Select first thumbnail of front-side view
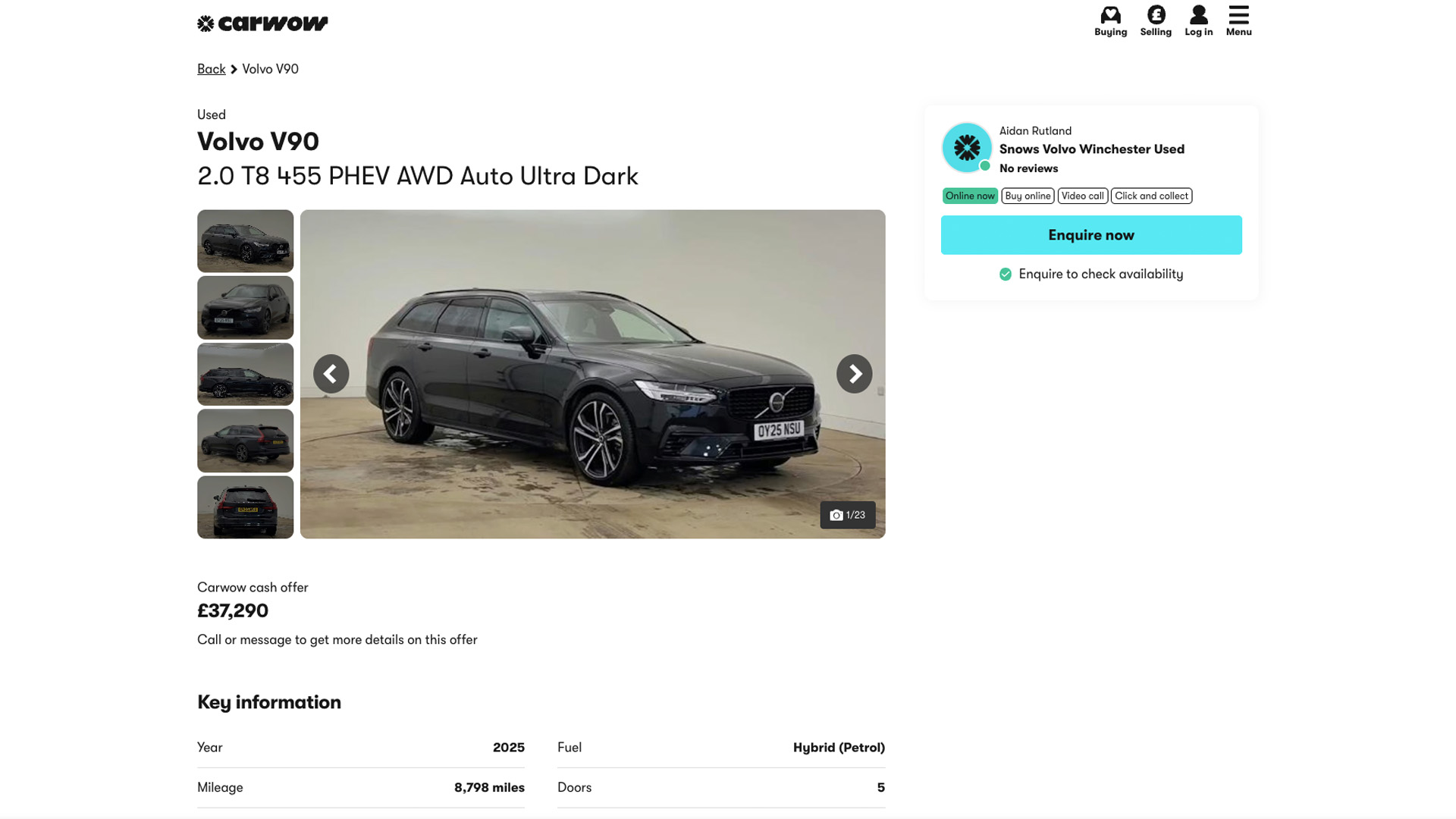This screenshot has width=1456, height=819. (245, 241)
